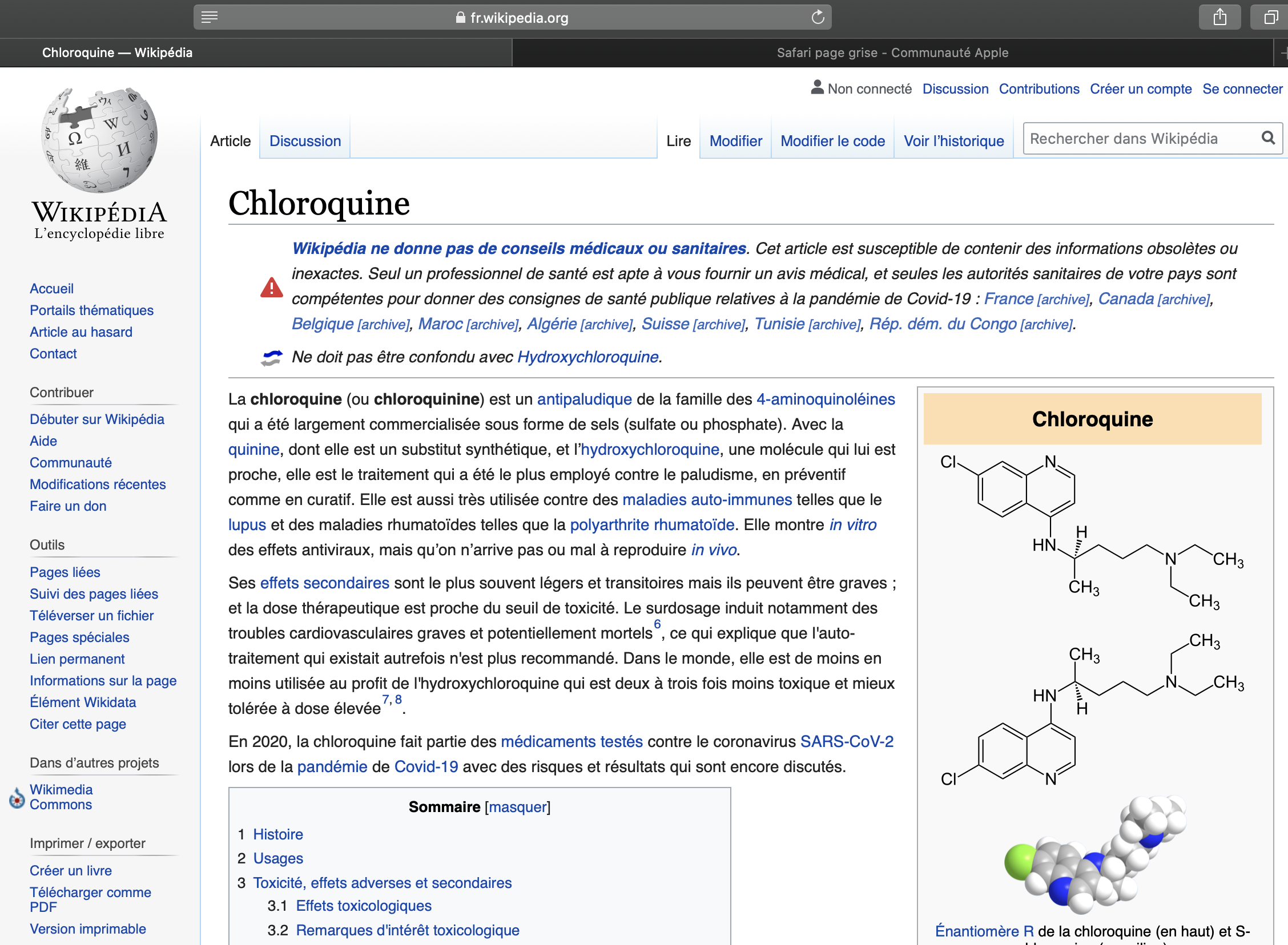The height and width of the screenshot is (945, 1288).
Task: Click the reload page icon
Action: coord(818,17)
